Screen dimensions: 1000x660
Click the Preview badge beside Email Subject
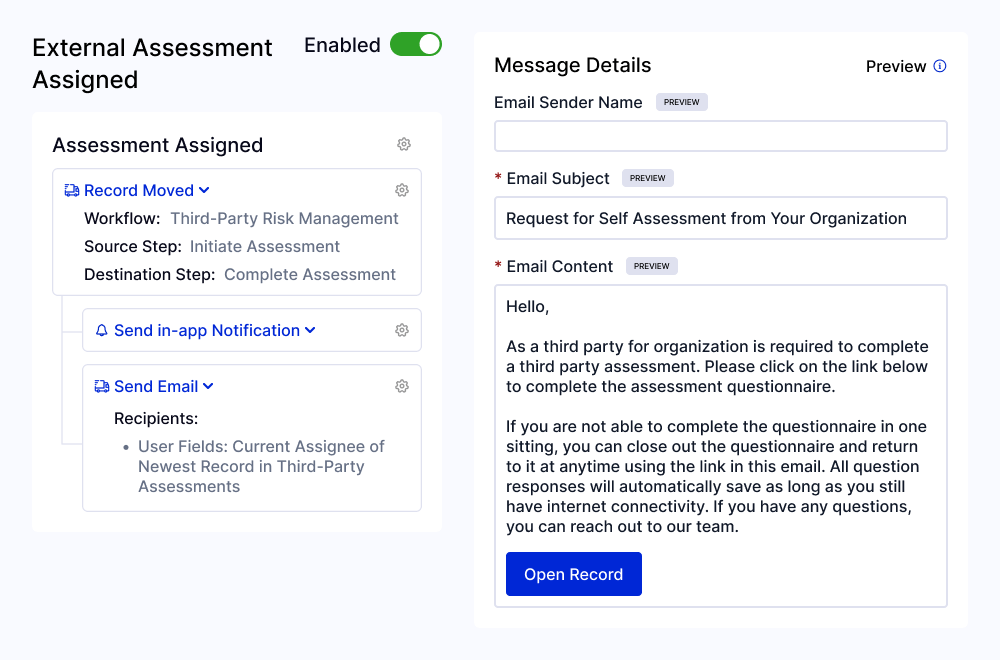tap(647, 178)
